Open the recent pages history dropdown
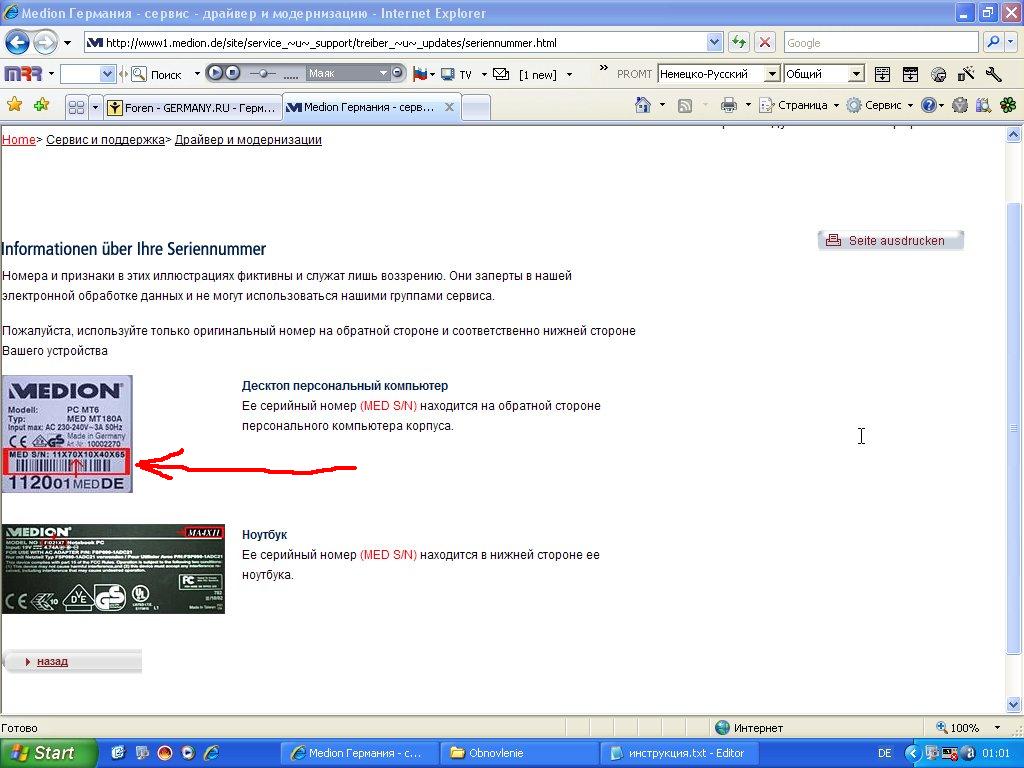The height and width of the screenshot is (768, 1024). [x=67, y=43]
